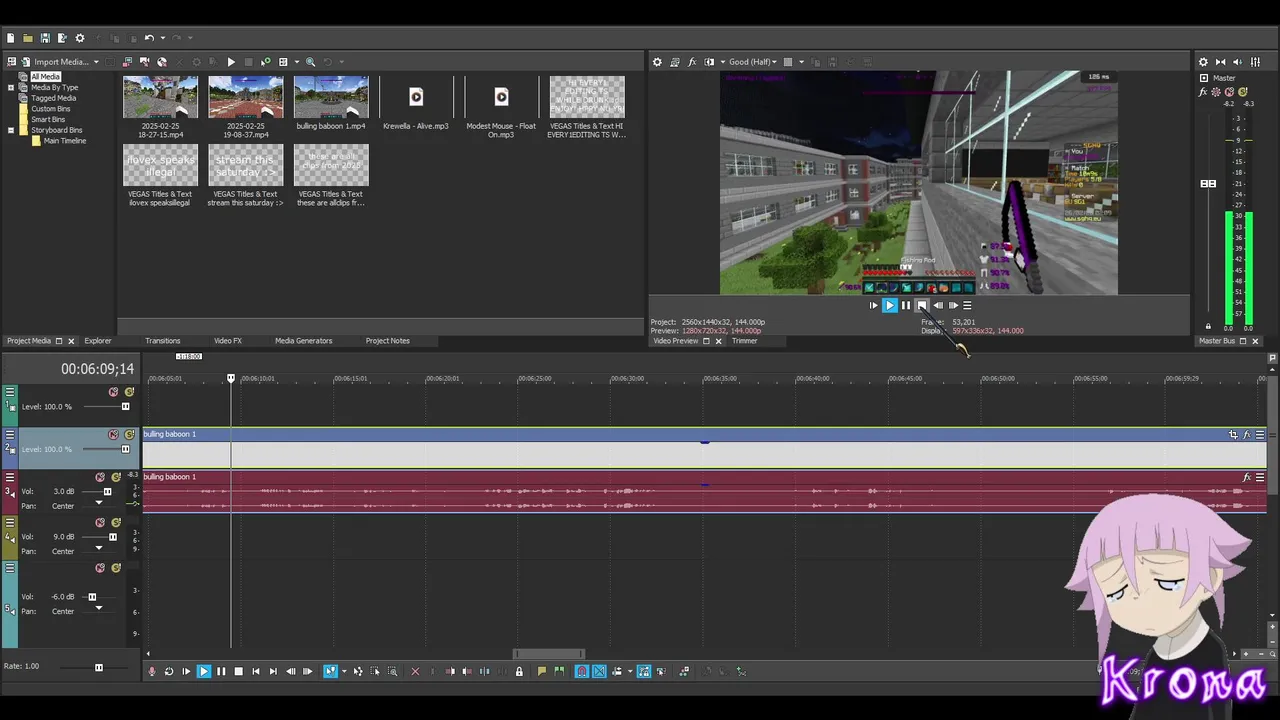The height and width of the screenshot is (720, 1280).
Task: Open the Import Media dropdown arrow
Action: [96, 62]
